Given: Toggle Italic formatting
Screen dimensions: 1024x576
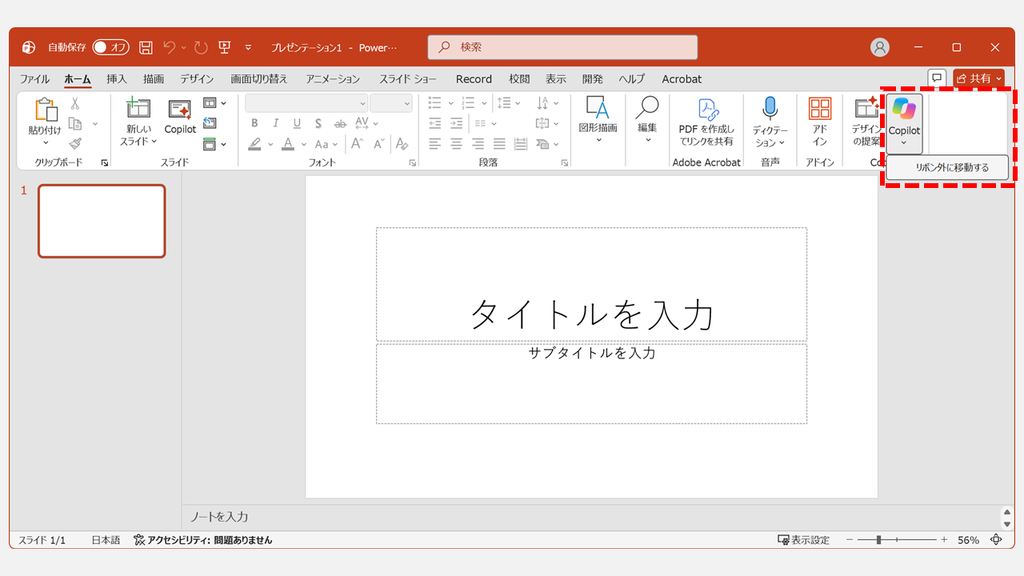Looking at the screenshot, I should point(276,123).
